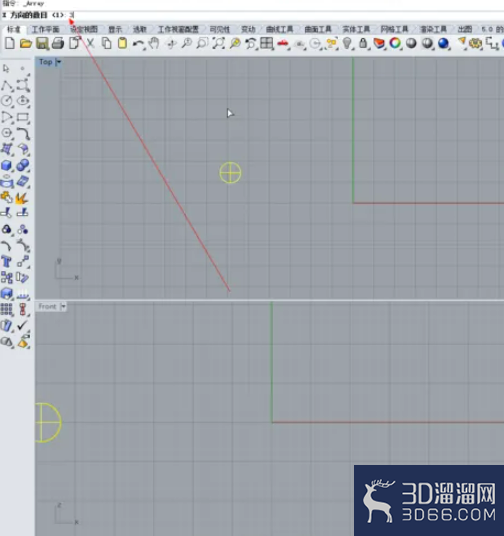The image size is (504, 536).
Task: Print using the printer icon
Action: (58, 43)
